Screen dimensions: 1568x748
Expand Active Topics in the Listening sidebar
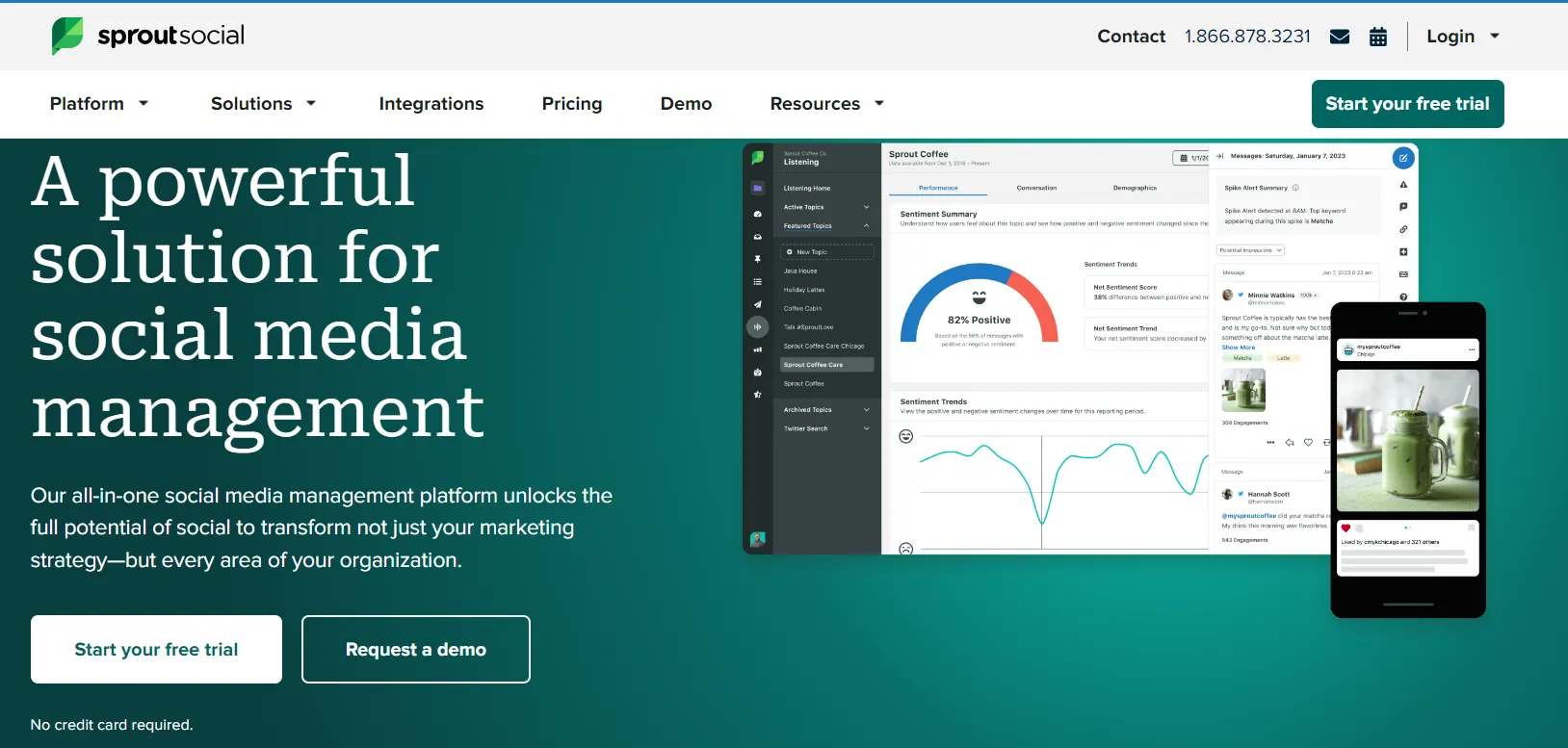[827, 207]
